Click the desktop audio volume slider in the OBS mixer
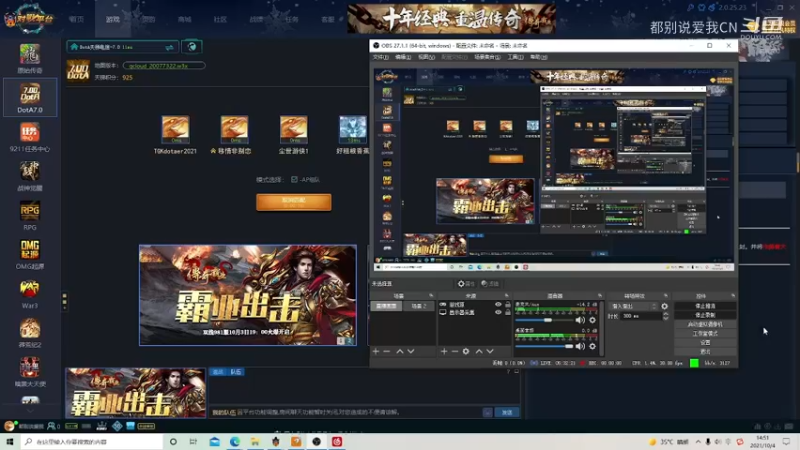This screenshot has width=800, height=450. point(544,346)
